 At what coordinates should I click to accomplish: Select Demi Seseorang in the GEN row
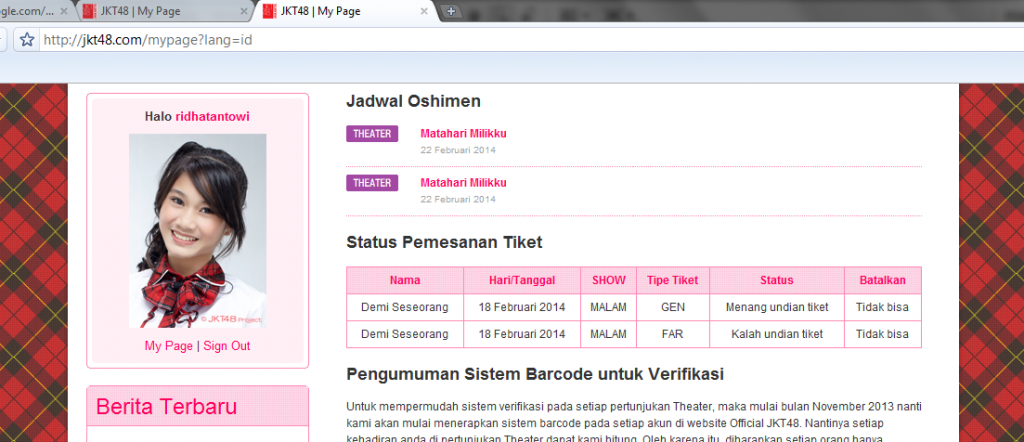(x=405, y=308)
